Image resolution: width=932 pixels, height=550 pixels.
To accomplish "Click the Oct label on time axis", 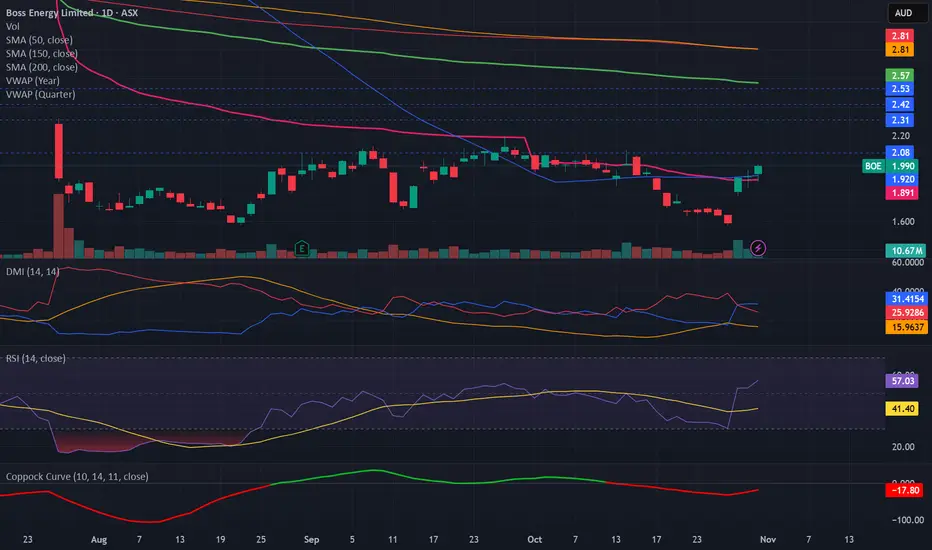I will click(x=534, y=539).
